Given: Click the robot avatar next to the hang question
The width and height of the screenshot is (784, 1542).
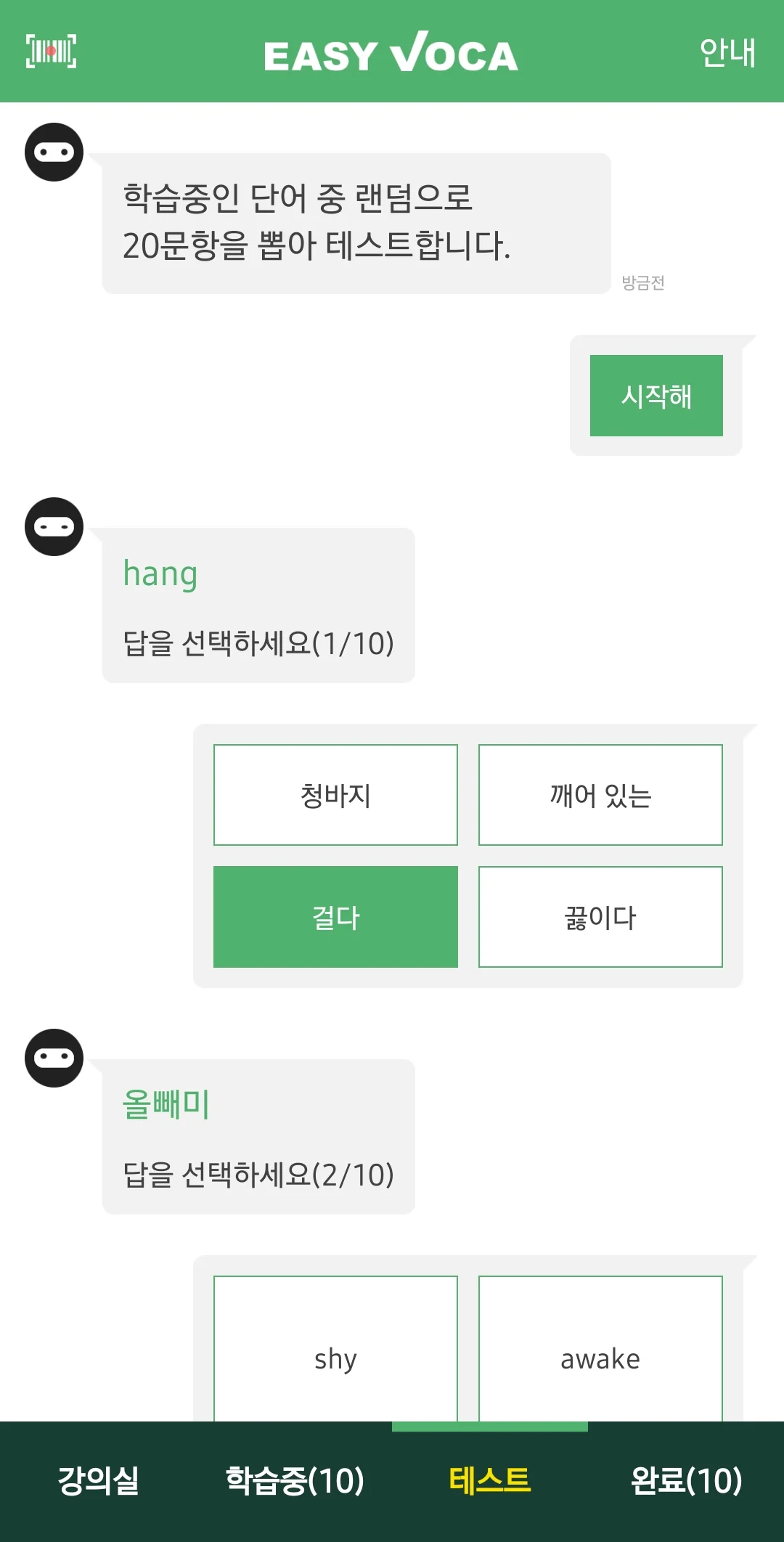Looking at the screenshot, I should tap(53, 528).
